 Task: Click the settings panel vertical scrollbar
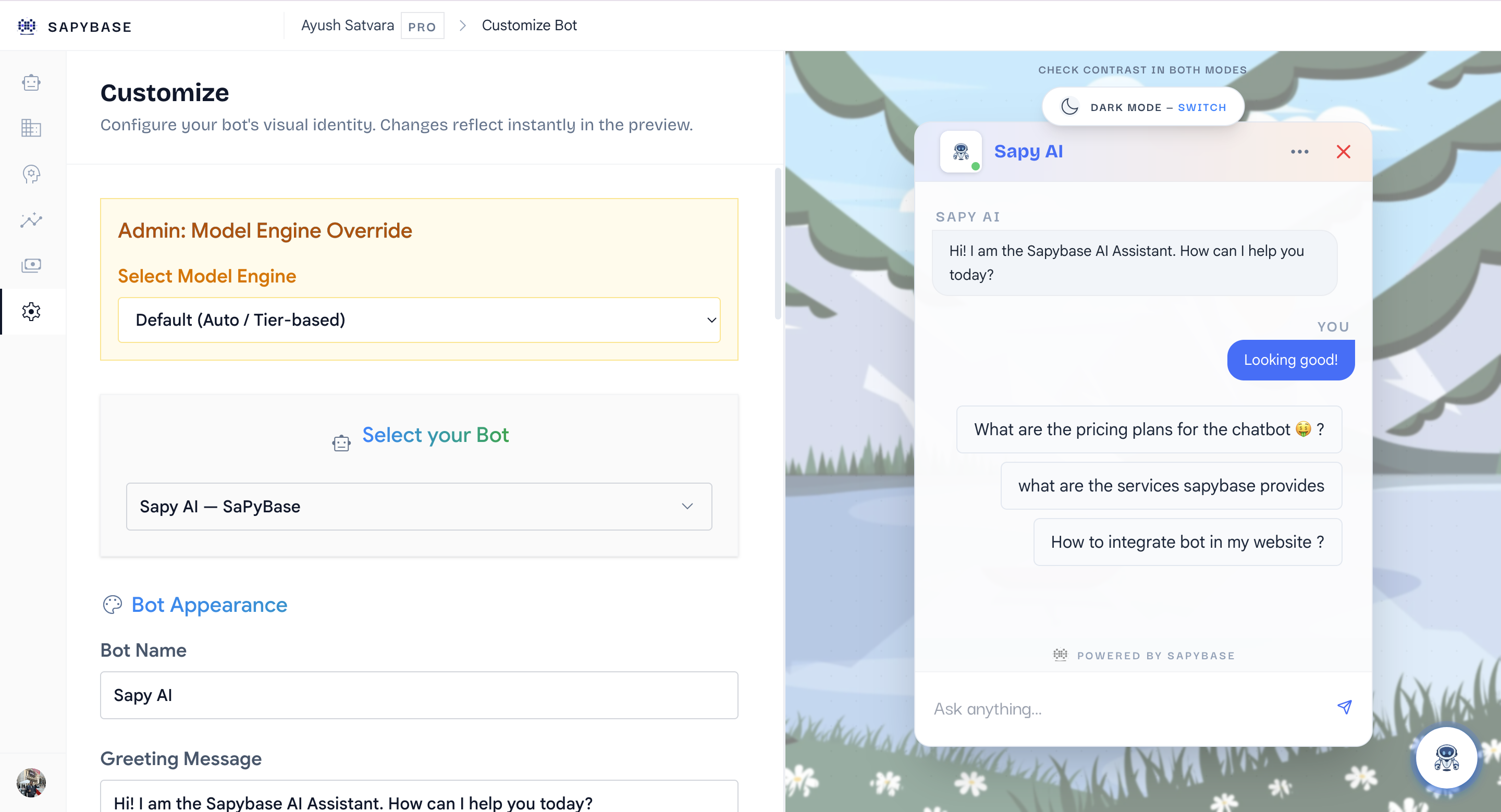coord(778,243)
